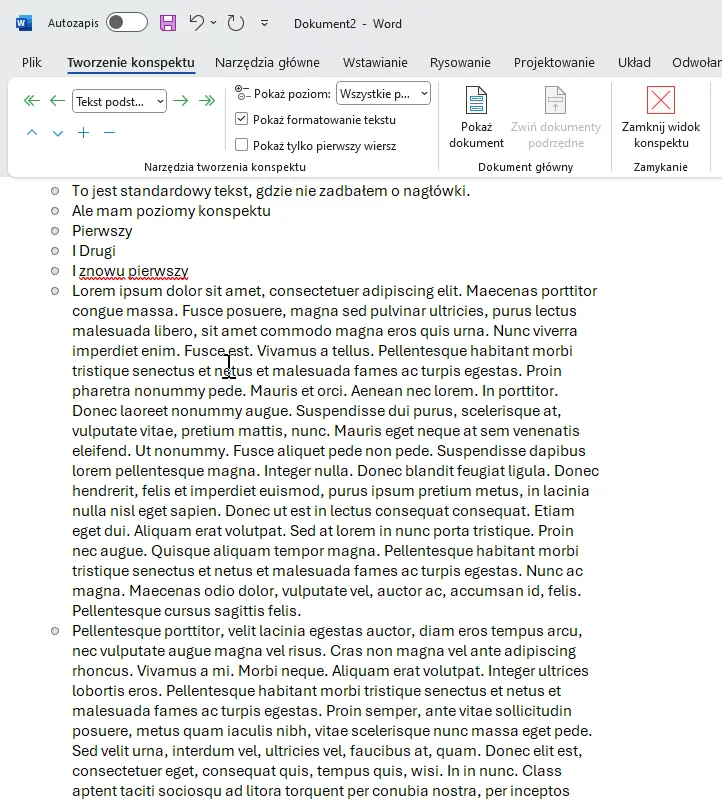Image resolution: width=722 pixels, height=800 pixels.
Task: Open the Wstawianie ribbon tab
Action: 375,62
